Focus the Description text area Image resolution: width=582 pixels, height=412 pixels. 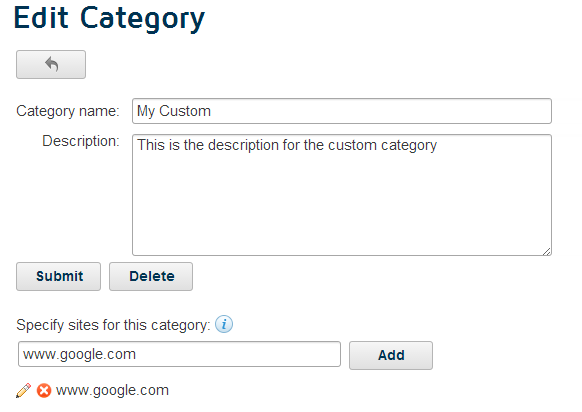coord(342,195)
